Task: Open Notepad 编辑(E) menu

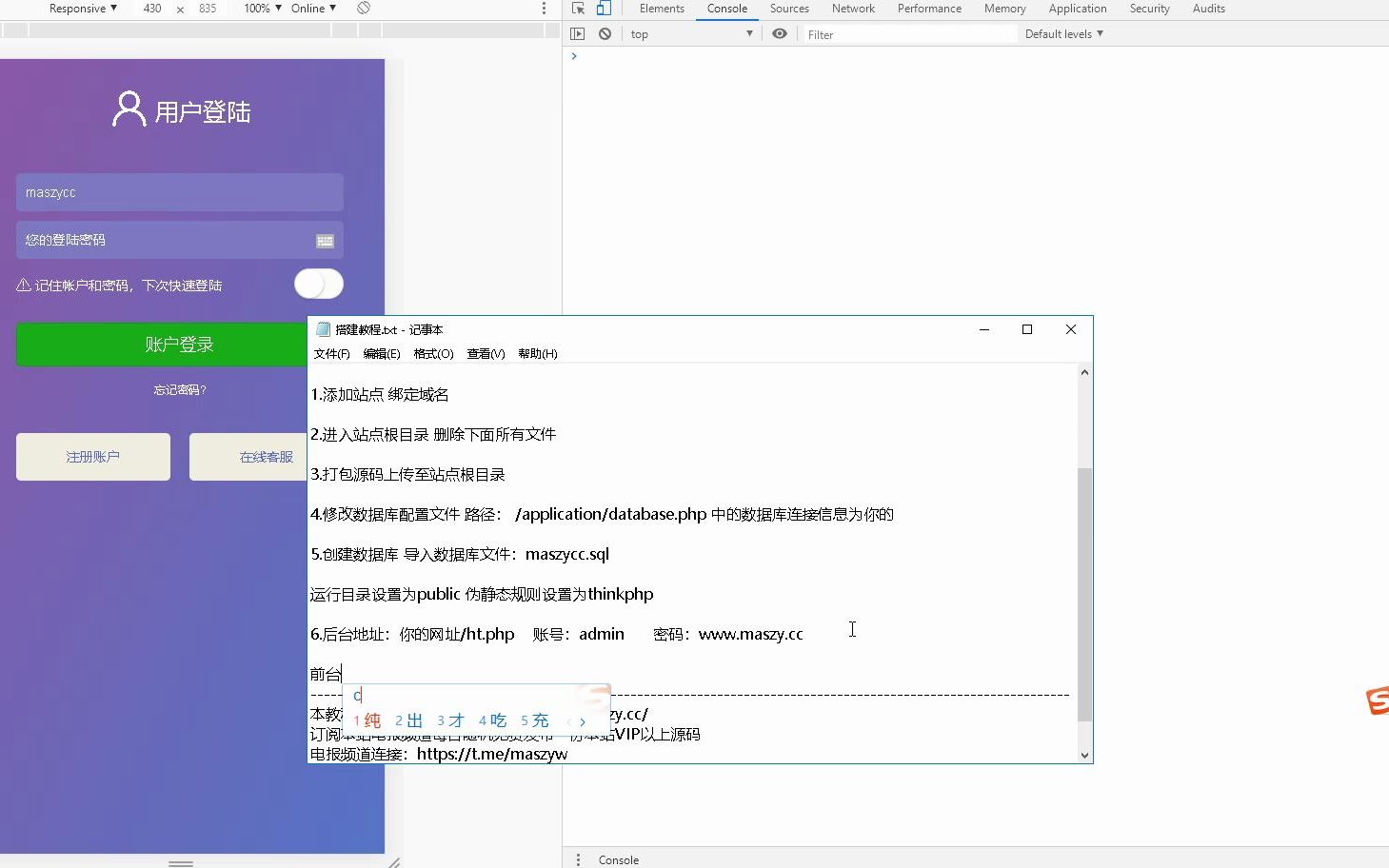Action: 381,354
